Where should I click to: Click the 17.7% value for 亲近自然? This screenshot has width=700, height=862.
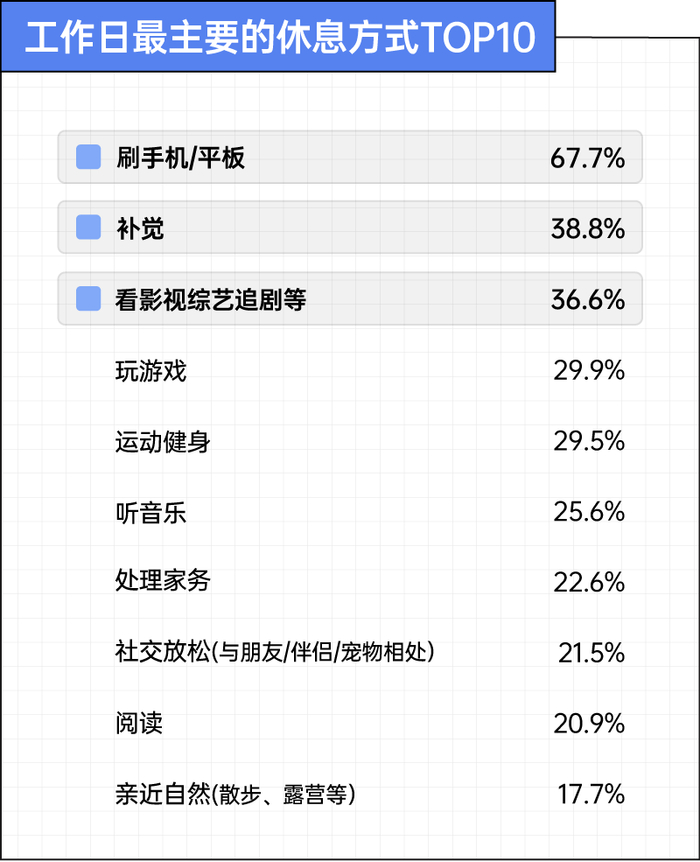(591, 794)
